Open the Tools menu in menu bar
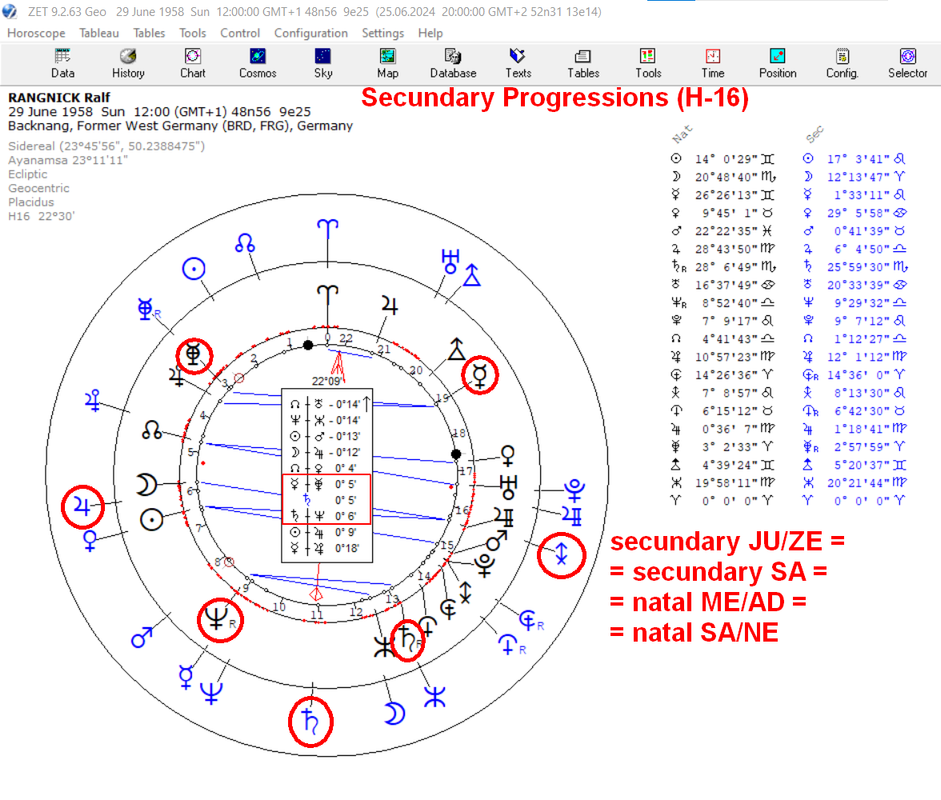 pyautogui.click(x=193, y=33)
